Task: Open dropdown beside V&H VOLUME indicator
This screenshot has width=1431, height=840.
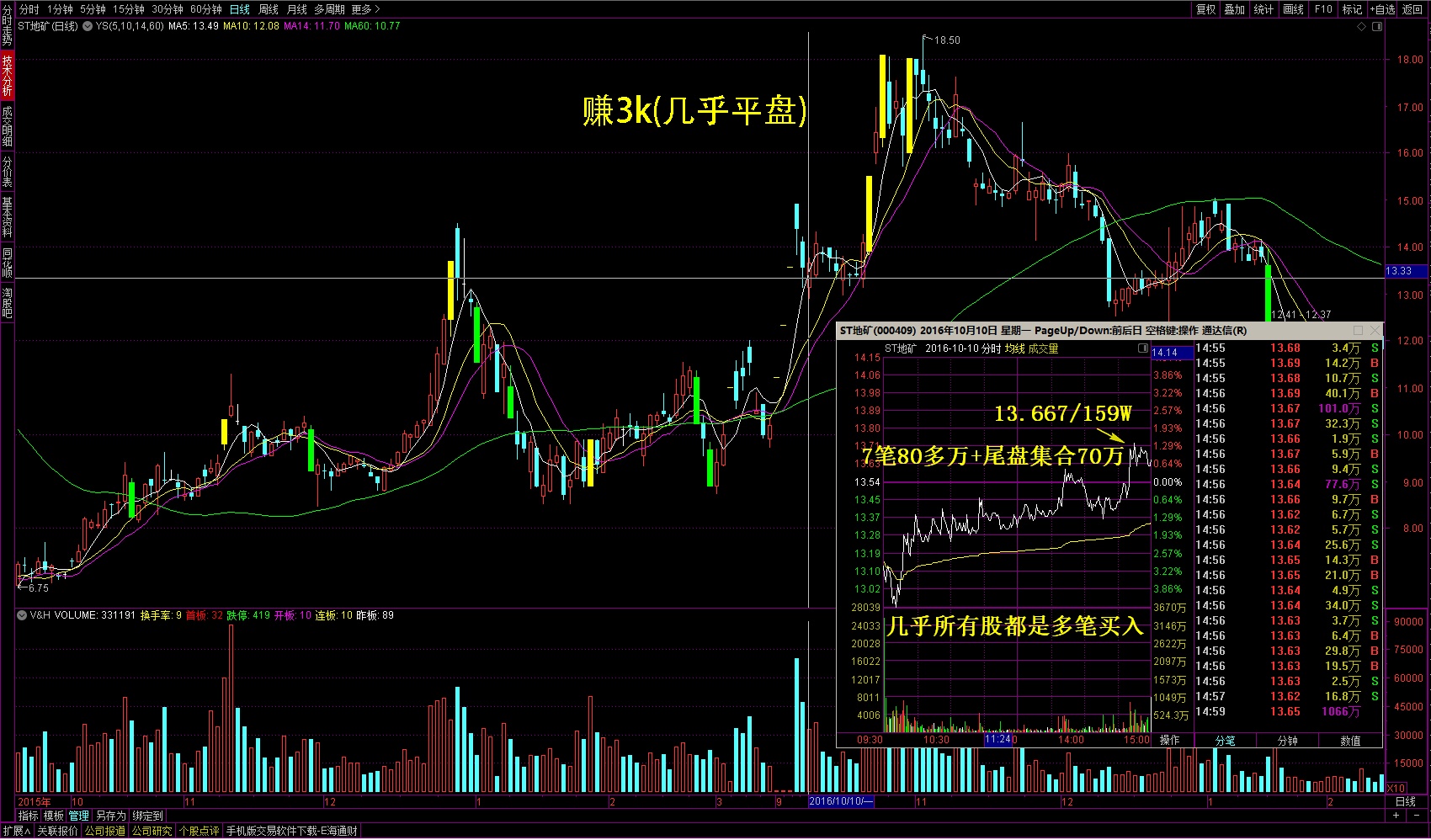Action: [x=21, y=615]
